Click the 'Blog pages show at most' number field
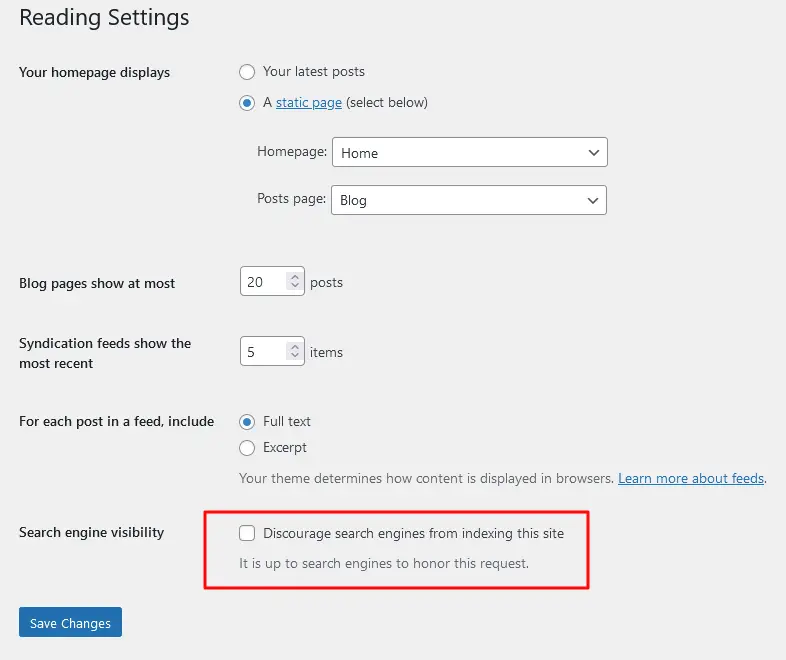 (262, 282)
